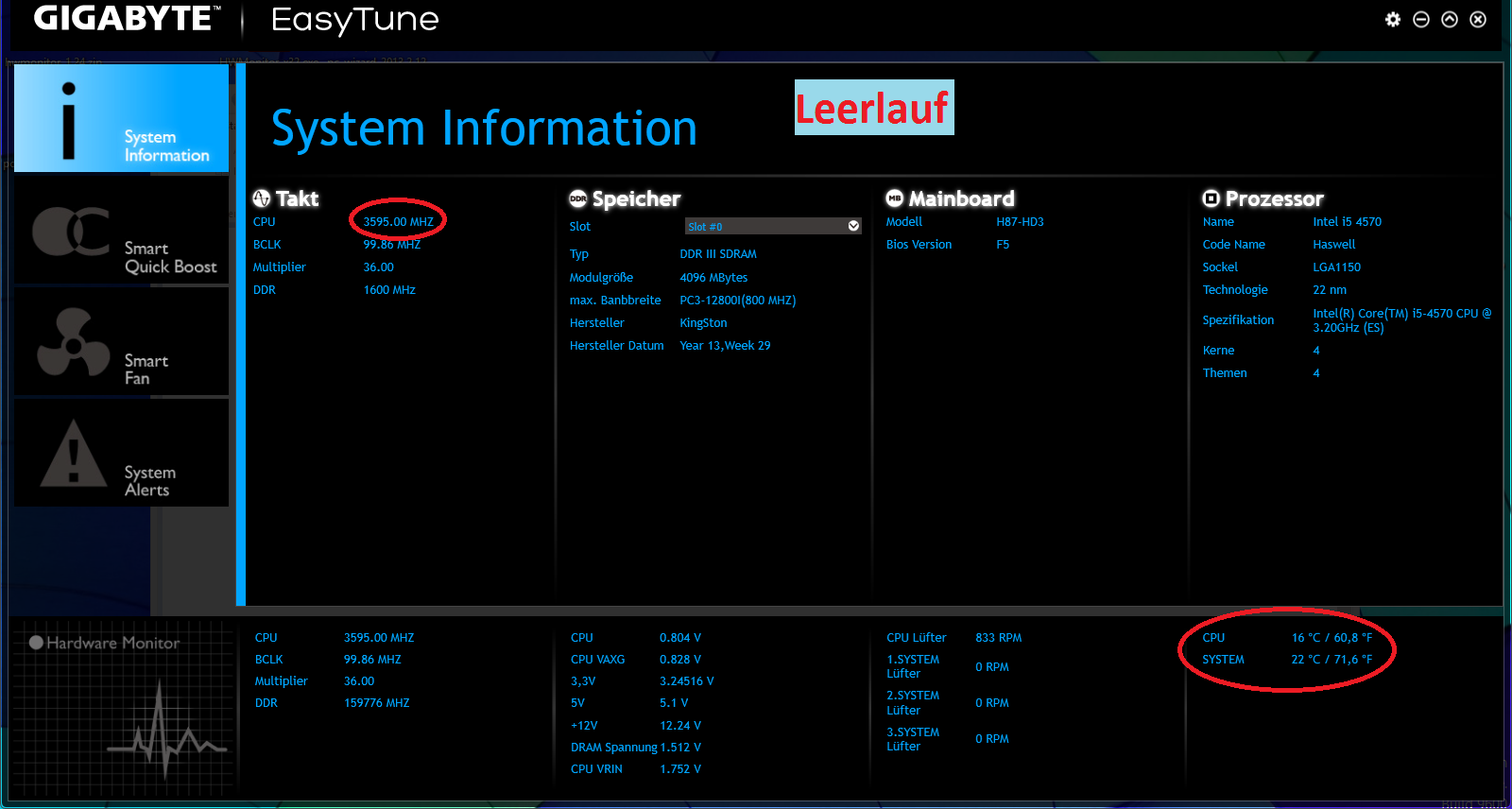This screenshot has height=809, width=1512.
Task: Click the Year 13,Week 29 date
Action: pyautogui.click(x=725, y=346)
